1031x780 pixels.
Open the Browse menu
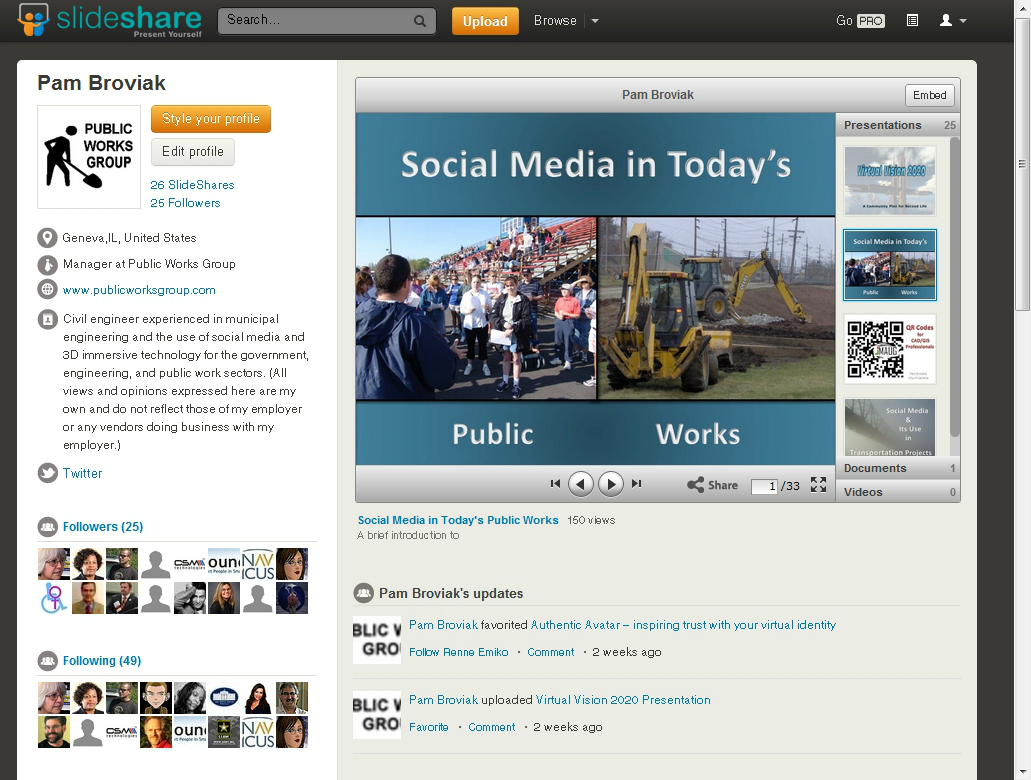pos(555,21)
